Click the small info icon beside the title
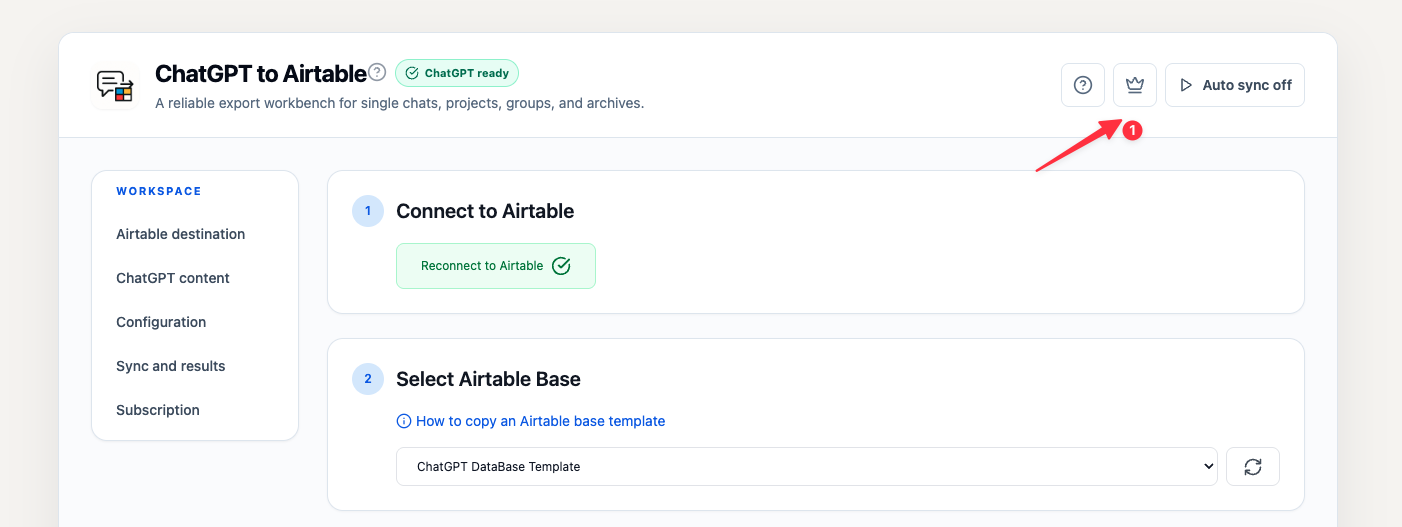 click(377, 72)
